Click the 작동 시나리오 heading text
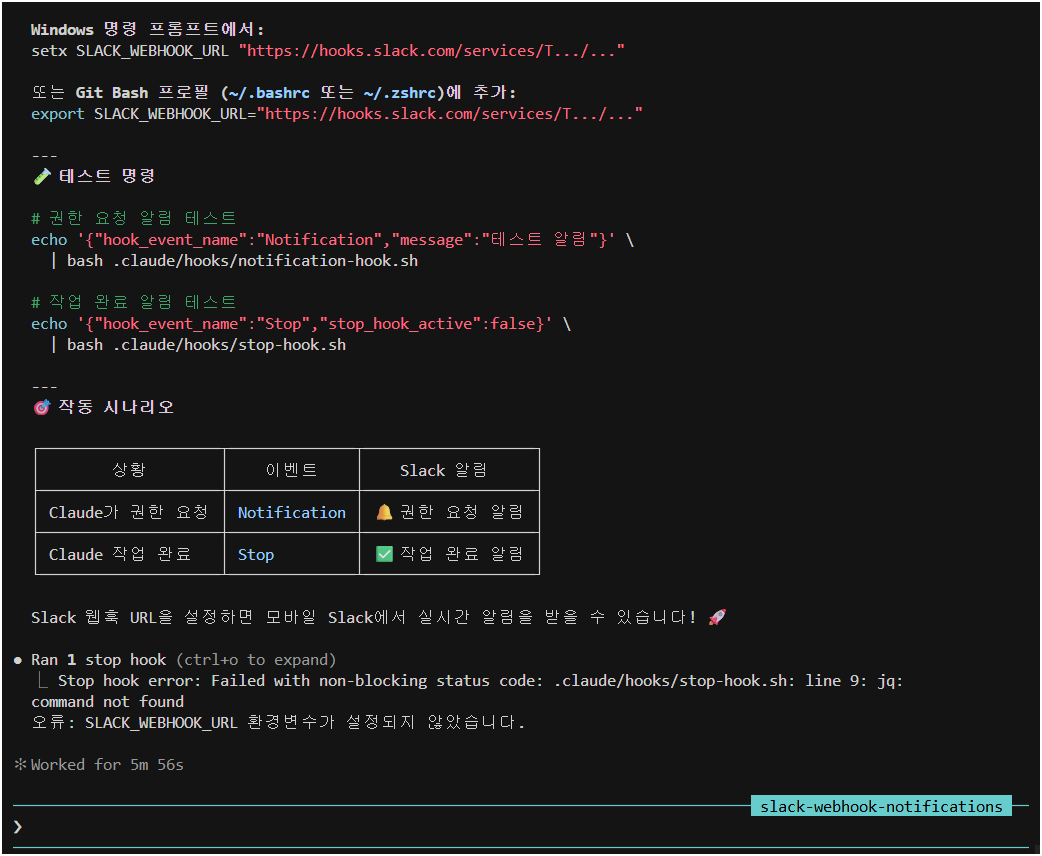 click(116, 407)
